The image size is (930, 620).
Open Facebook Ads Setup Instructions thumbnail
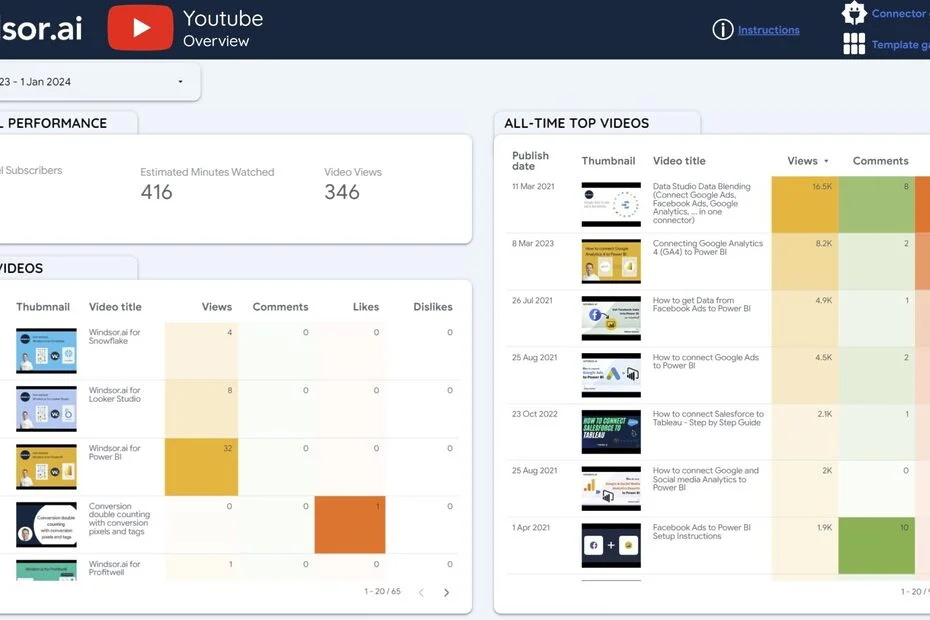click(611, 545)
